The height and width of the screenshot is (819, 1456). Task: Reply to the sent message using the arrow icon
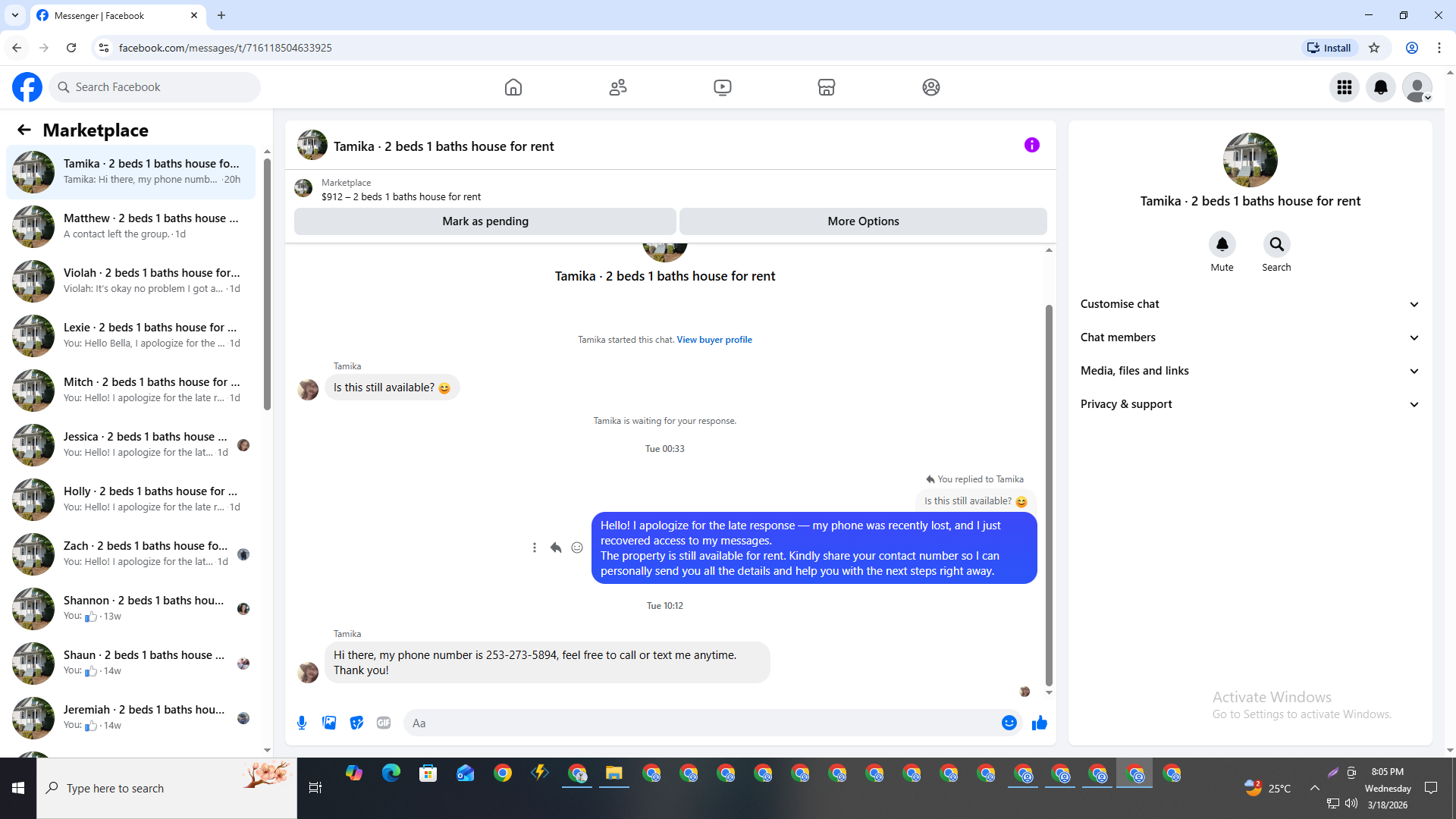click(556, 548)
